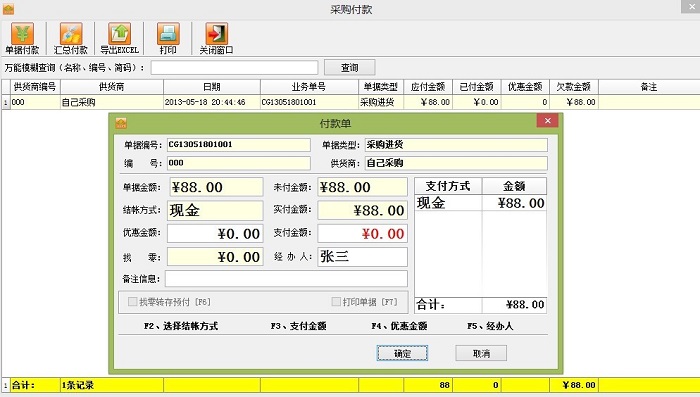Viewport: 700px width, 397px height.
Task: Click the 导出EXCEL toolbar icon
Action: (119, 38)
